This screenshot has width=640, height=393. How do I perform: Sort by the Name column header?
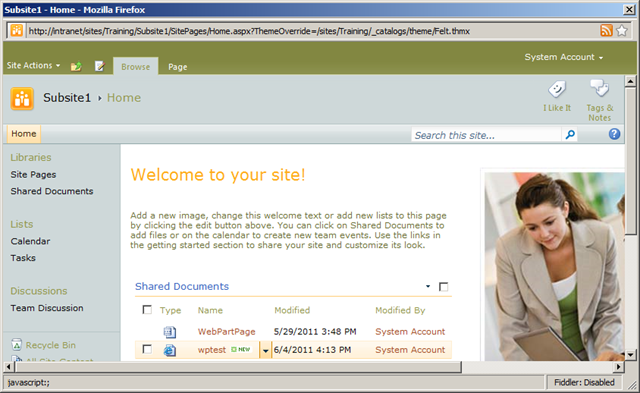(210, 310)
